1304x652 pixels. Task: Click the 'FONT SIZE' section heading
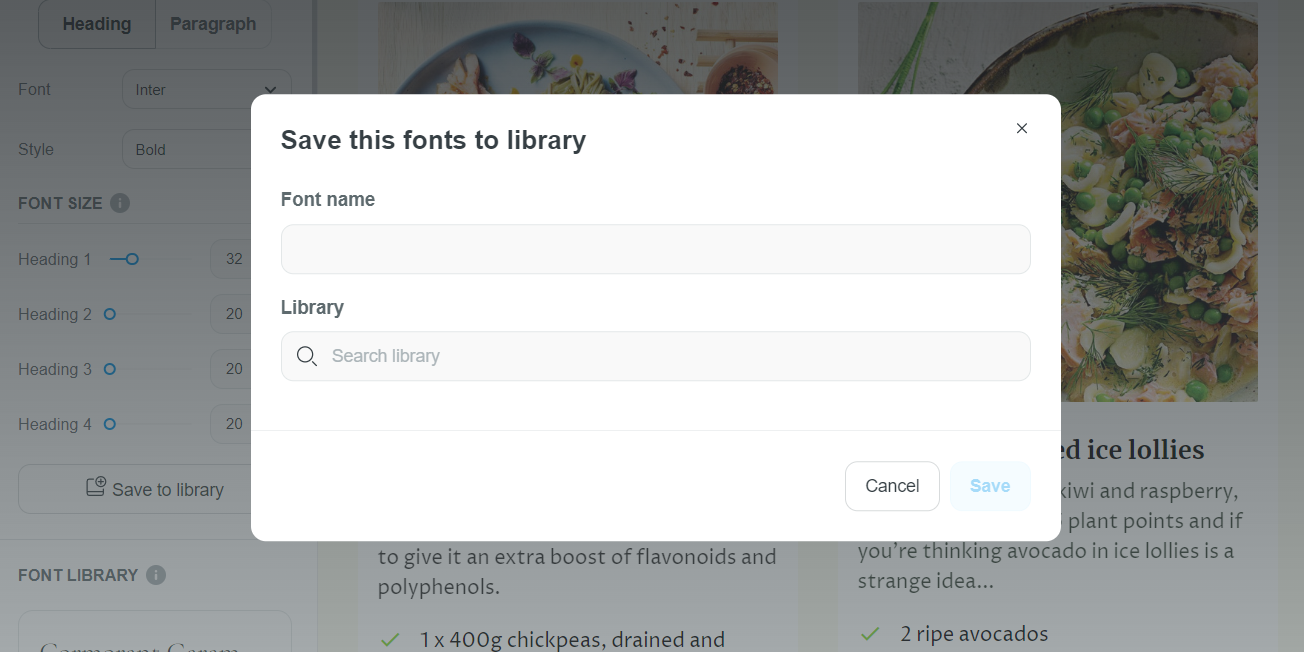[x=60, y=203]
